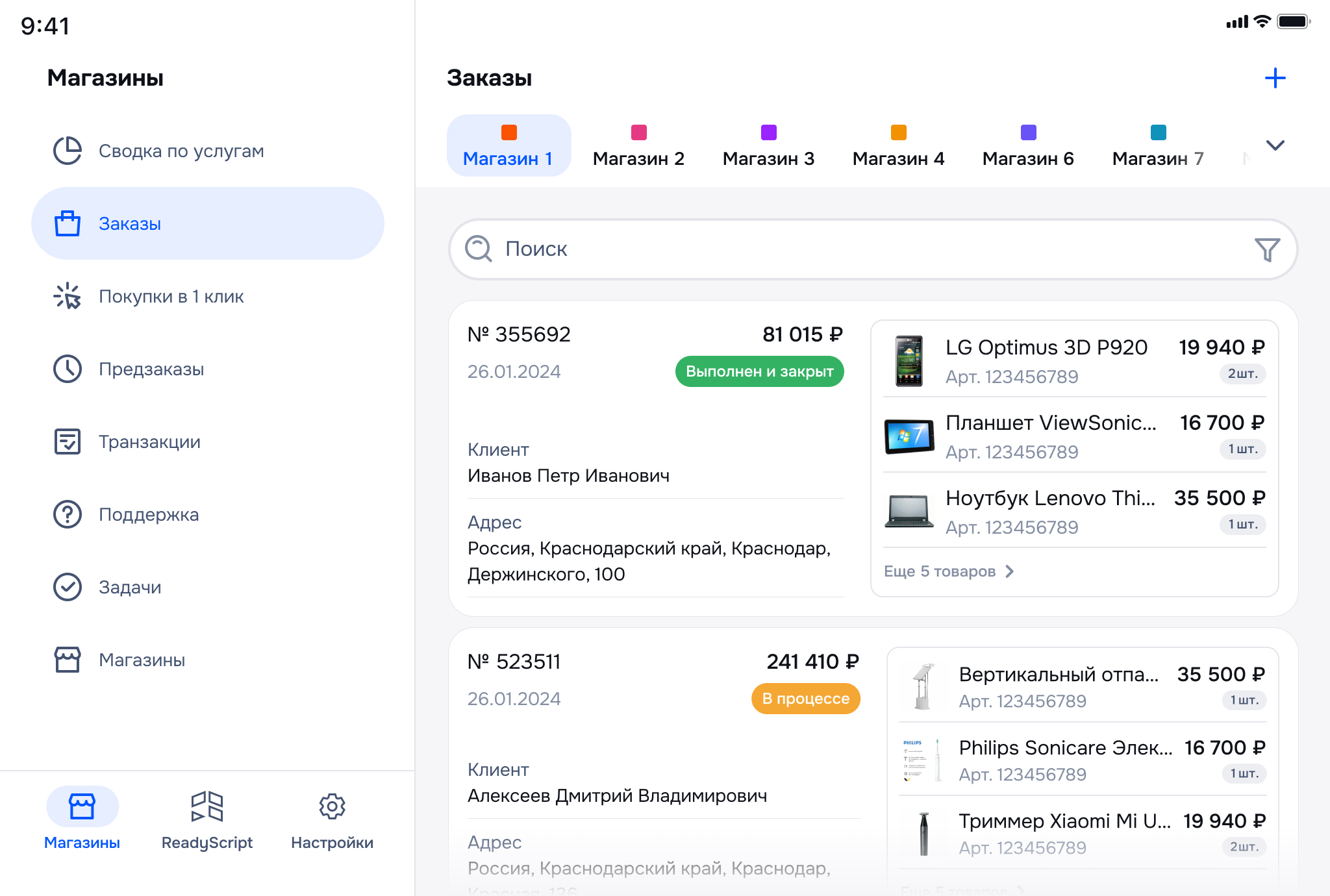Open Вертикальный отпариватель product thumbnail

click(923, 687)
